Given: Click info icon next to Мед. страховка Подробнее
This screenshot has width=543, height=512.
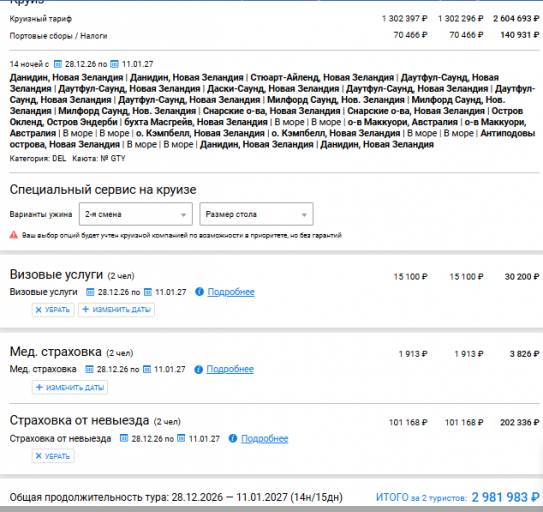Looking at the screenshot, I should click(x=198, y=370).
